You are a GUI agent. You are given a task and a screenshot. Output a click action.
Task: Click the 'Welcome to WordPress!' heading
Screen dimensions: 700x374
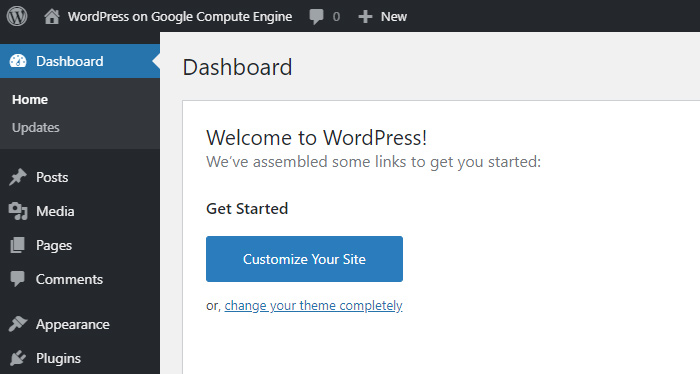(317, 137)
